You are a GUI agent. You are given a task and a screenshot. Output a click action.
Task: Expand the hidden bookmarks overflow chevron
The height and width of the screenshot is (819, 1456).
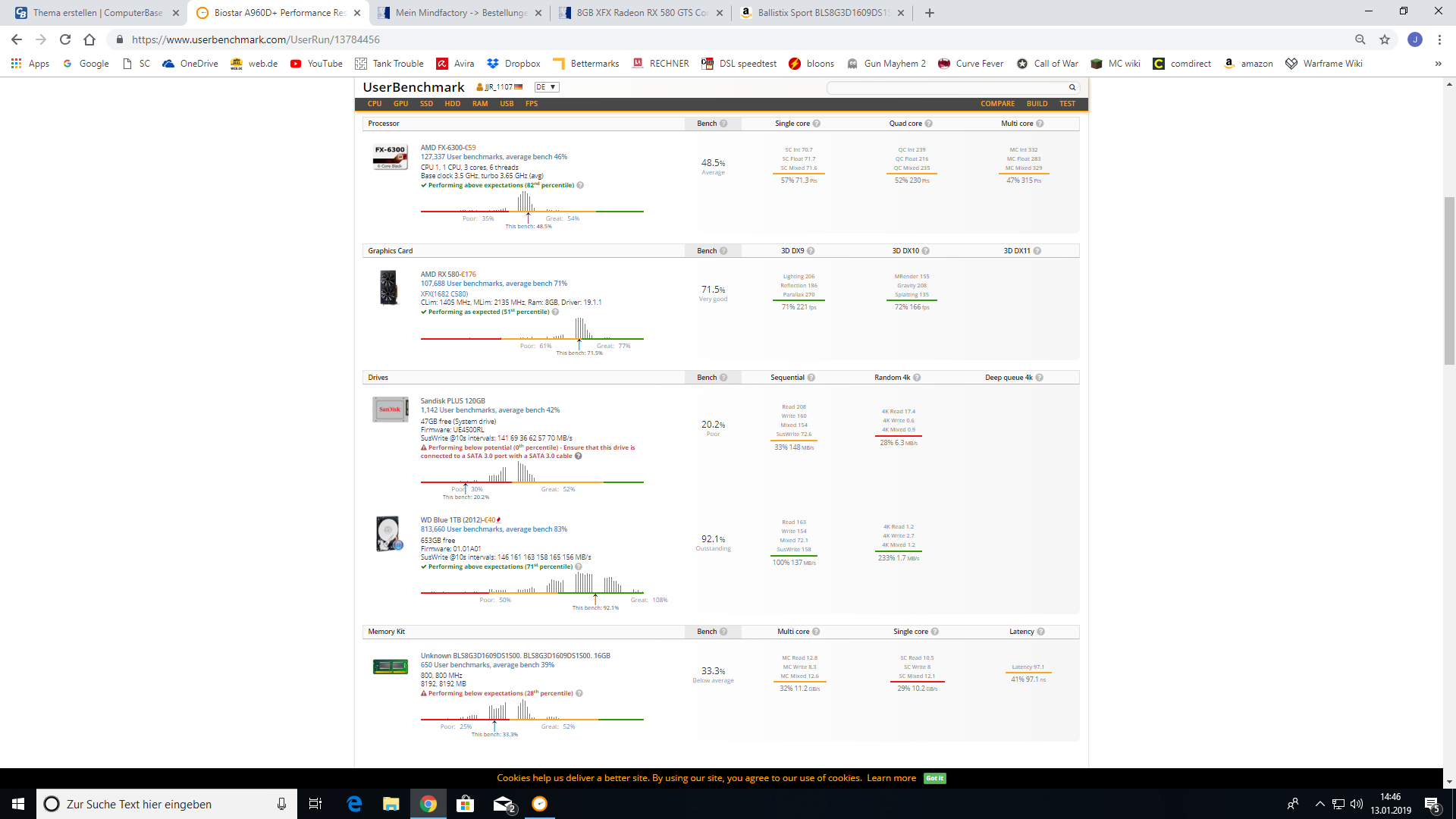(1438, 64)
